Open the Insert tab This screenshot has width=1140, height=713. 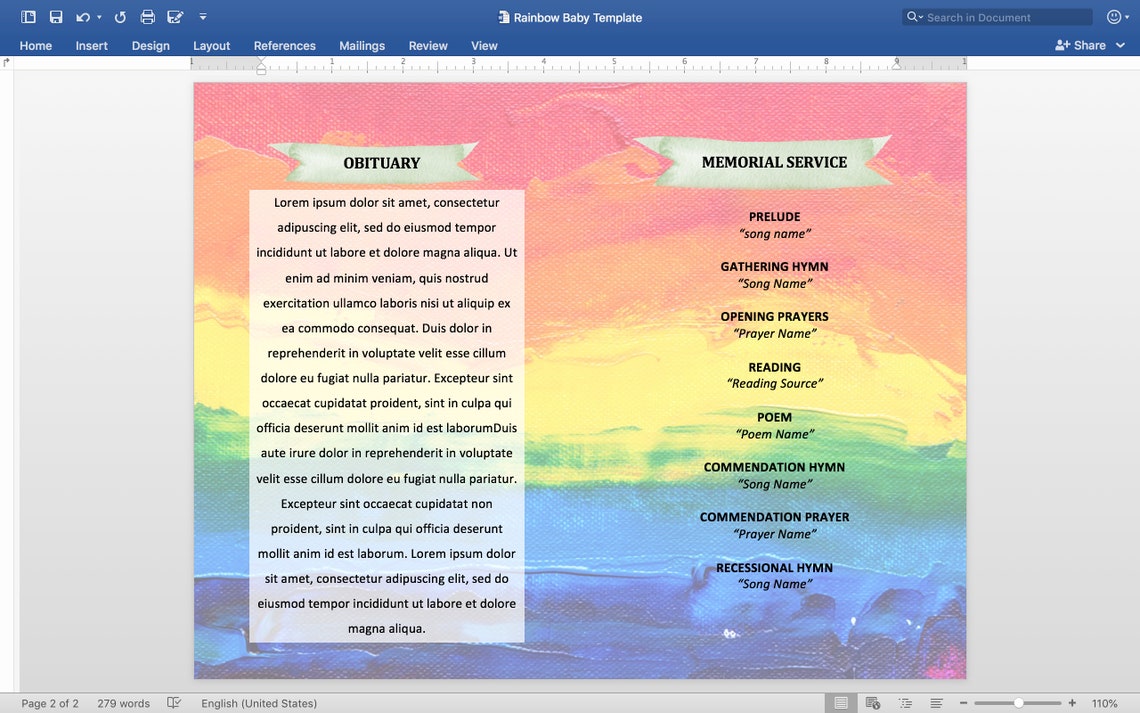click(x=92, y=45)
